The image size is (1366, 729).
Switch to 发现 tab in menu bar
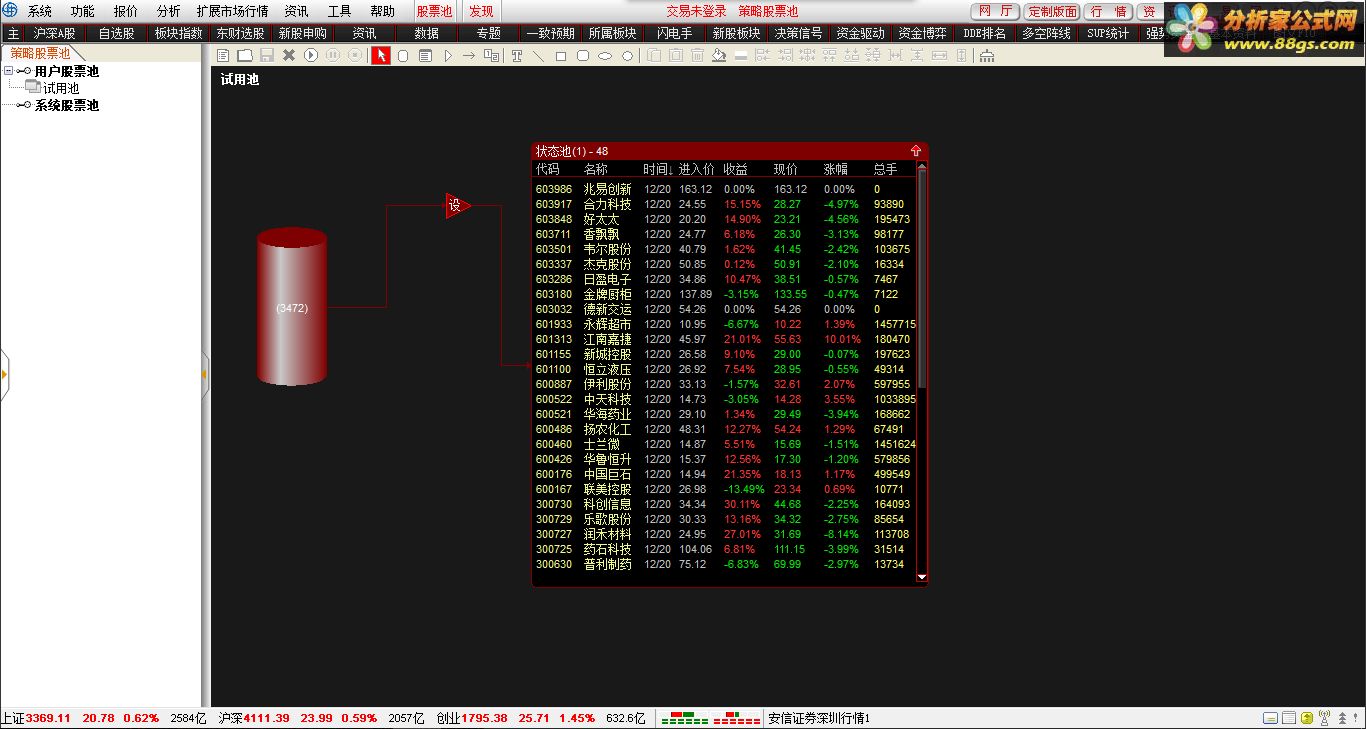pyautogui.click(x=481, y=11)
